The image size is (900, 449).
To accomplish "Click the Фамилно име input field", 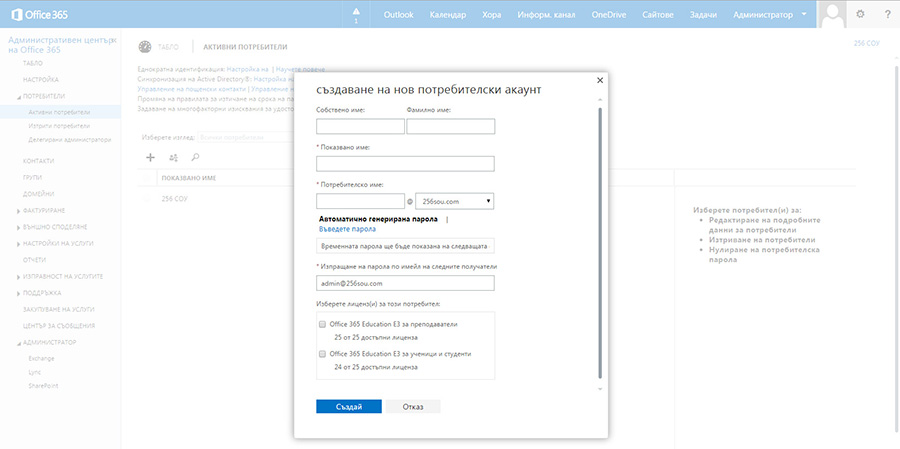I will 451,126.
